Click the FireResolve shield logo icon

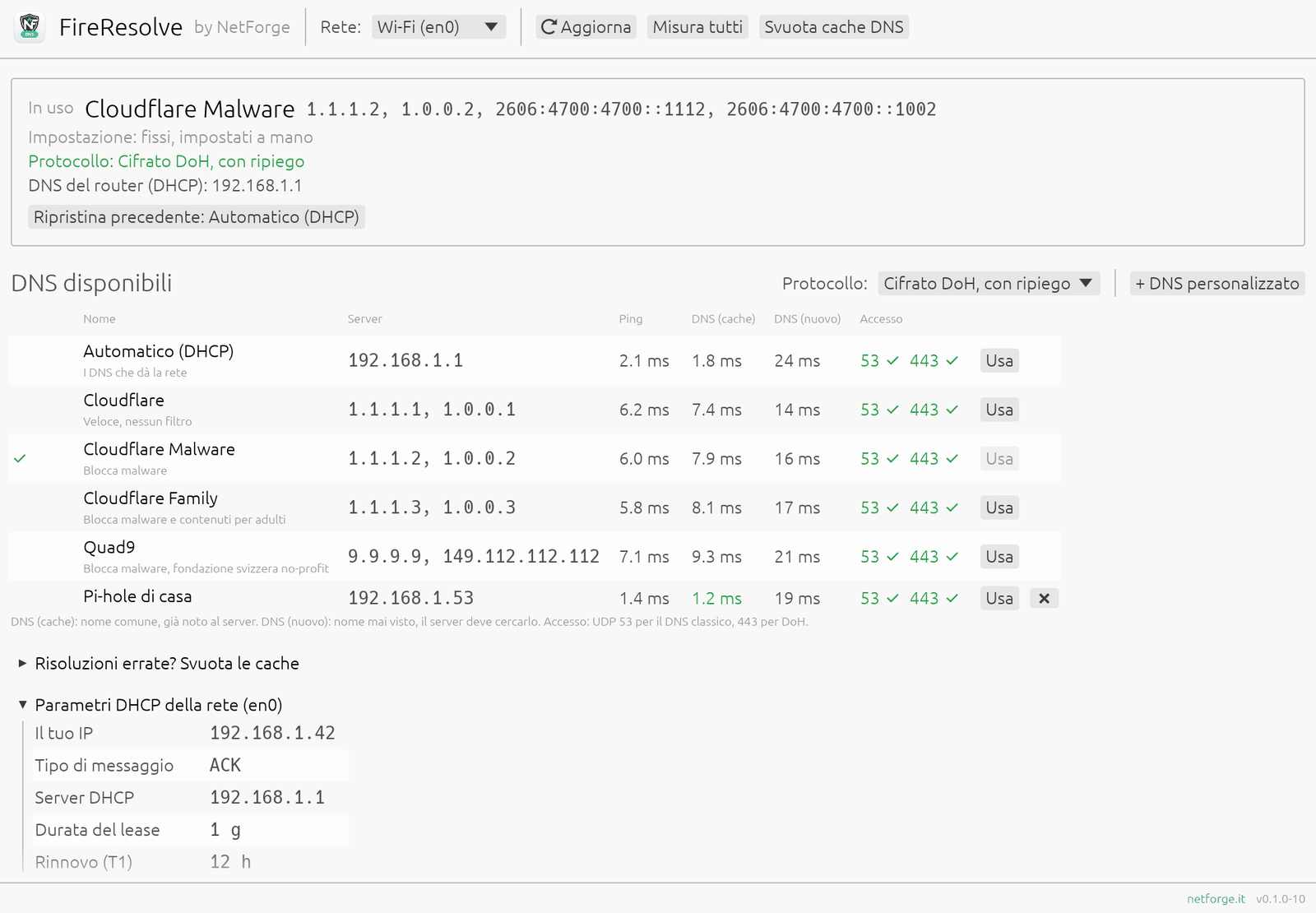click(30, 27)
